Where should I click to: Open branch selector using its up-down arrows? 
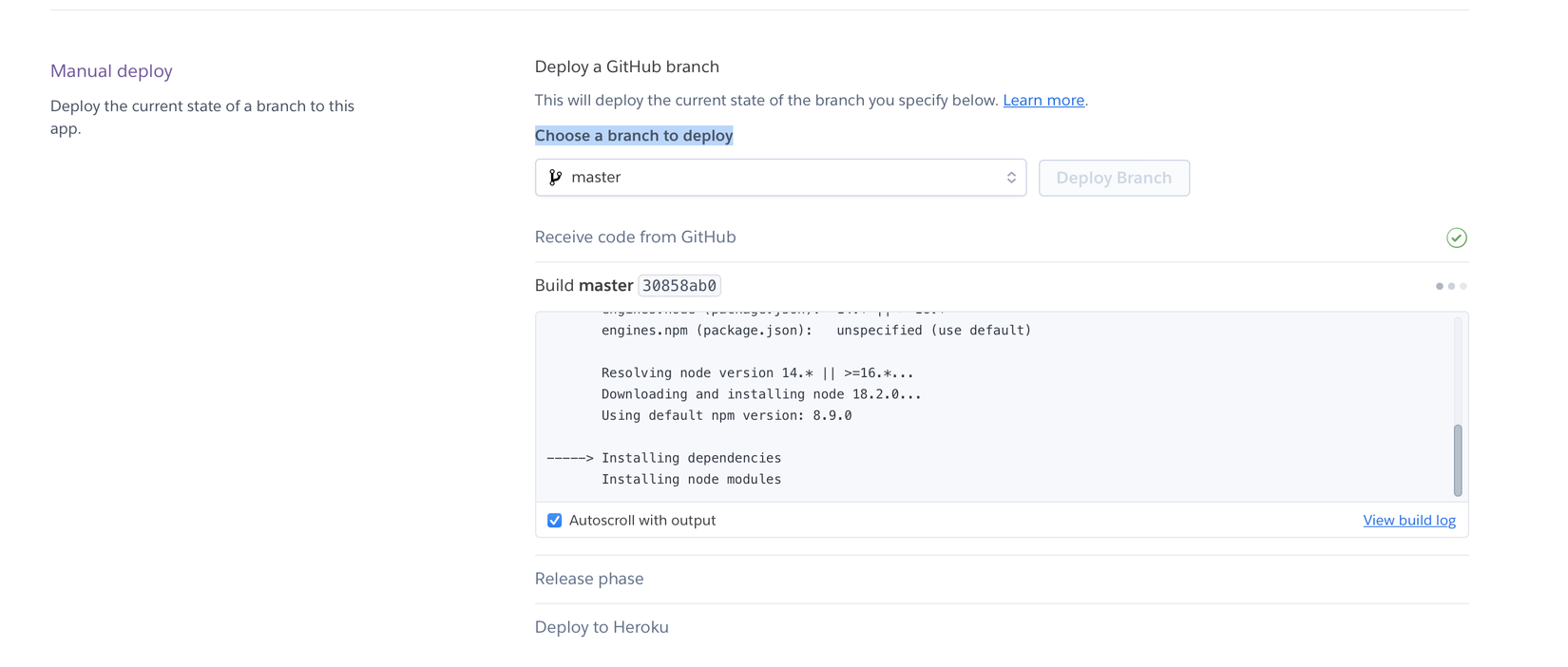point(1011,178)
